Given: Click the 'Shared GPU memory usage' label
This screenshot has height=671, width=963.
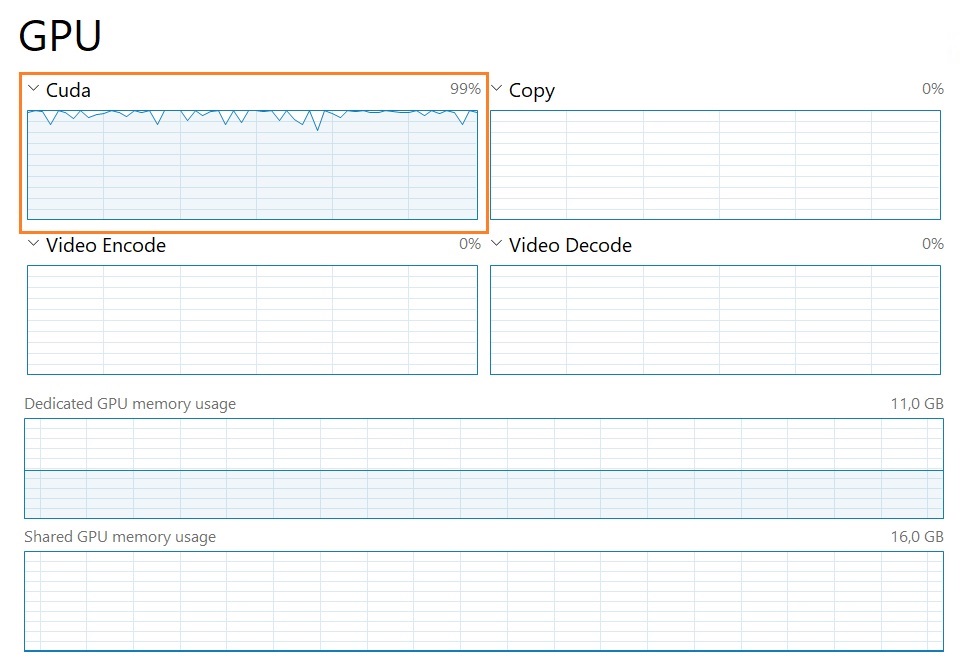Looking at the screenshot, I should click(120, 537).
